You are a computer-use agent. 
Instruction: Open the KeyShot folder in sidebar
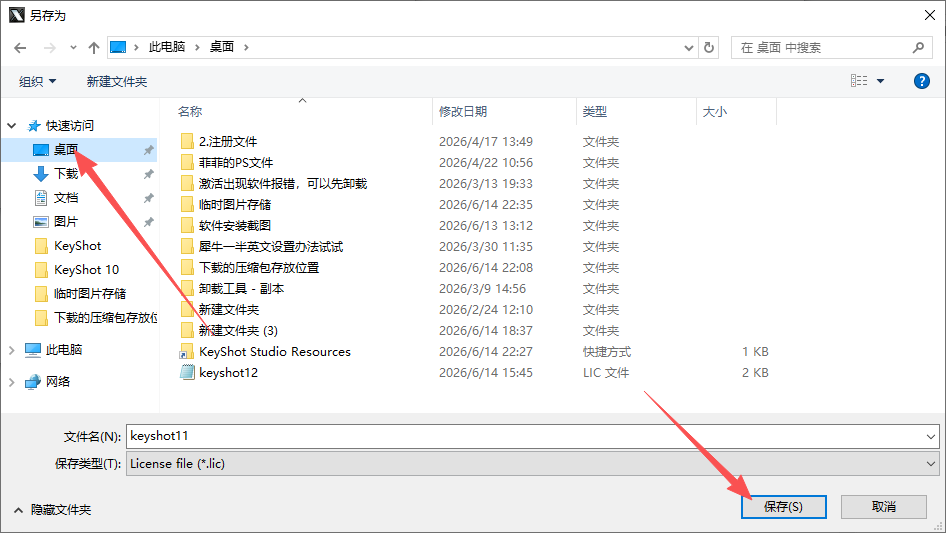pos(77,246)
